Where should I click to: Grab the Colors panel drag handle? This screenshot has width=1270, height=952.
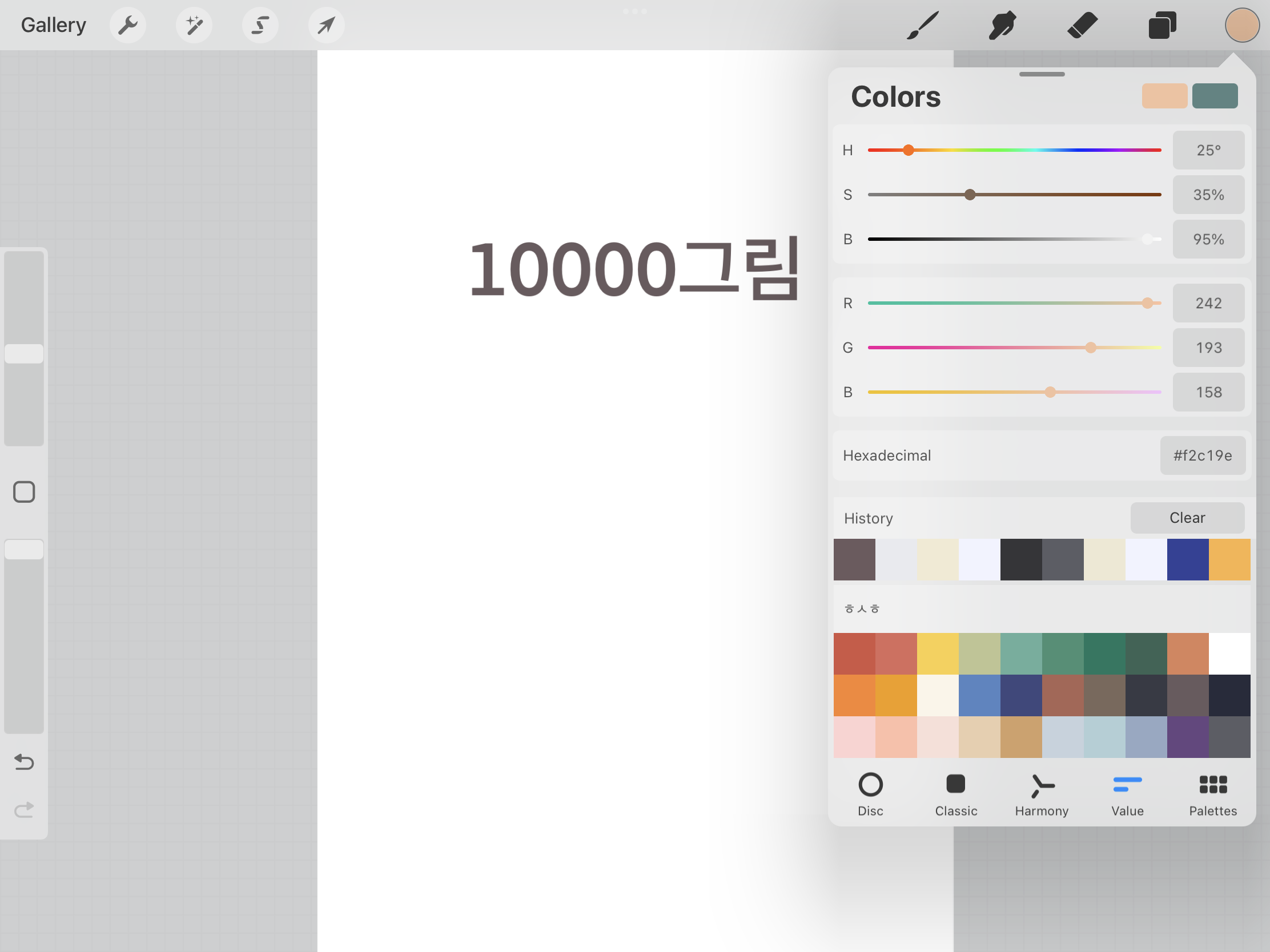[1042, 74]
